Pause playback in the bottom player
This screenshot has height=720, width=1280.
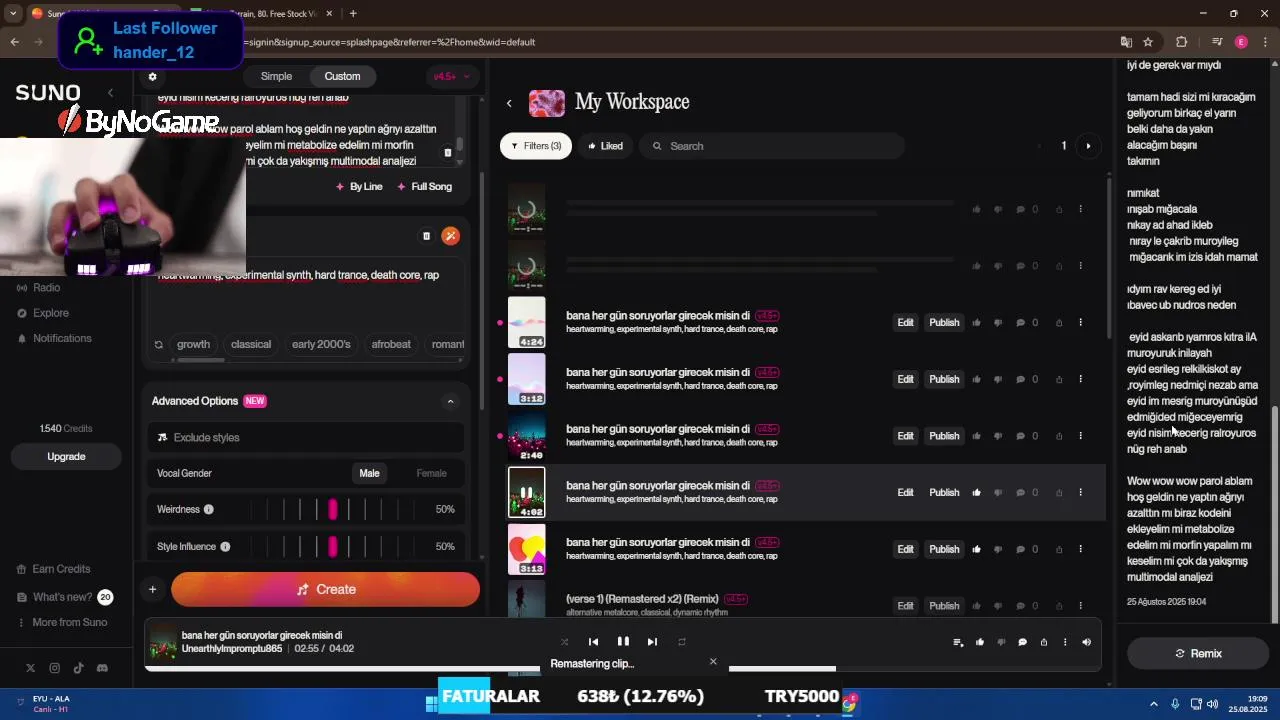pyautogui.click(x=623, y=642)
